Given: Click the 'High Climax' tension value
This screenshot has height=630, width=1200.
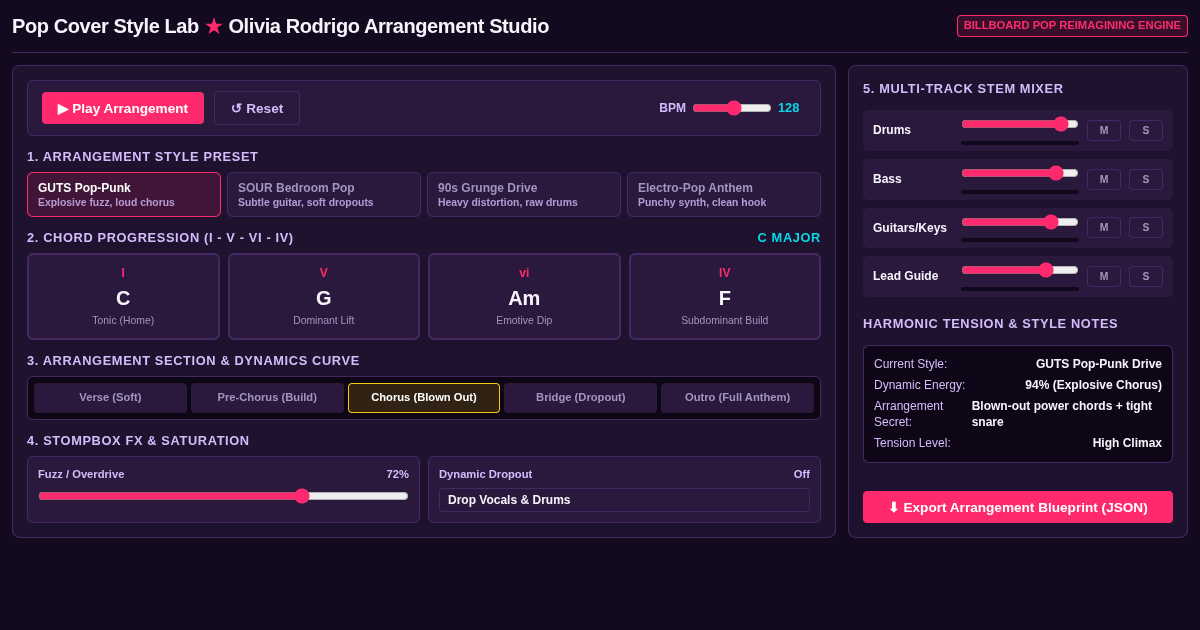Looking at the screenshot, I should click(x=1127, y=443).
